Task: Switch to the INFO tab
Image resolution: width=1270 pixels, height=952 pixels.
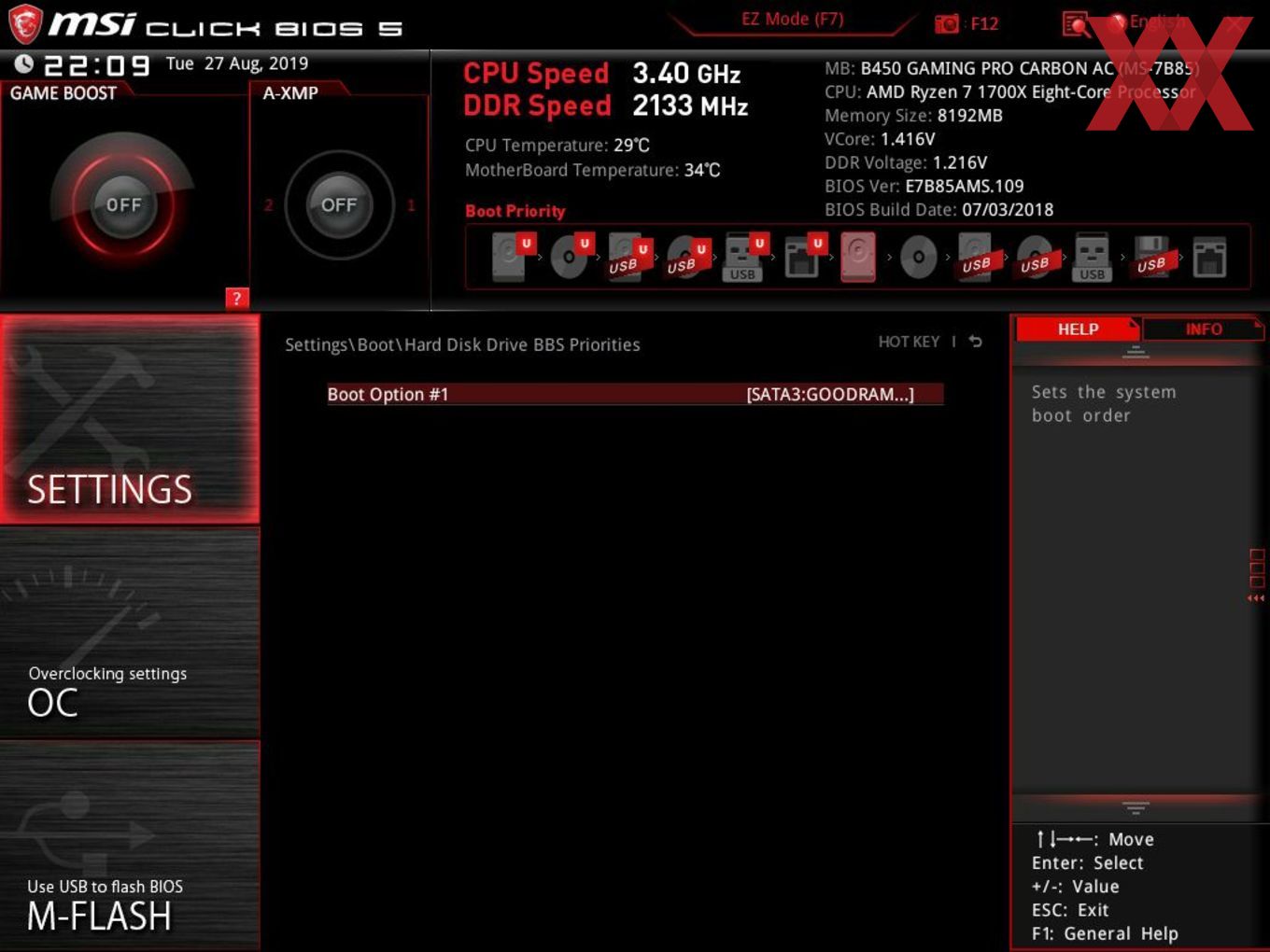Action: point(1204,329)
